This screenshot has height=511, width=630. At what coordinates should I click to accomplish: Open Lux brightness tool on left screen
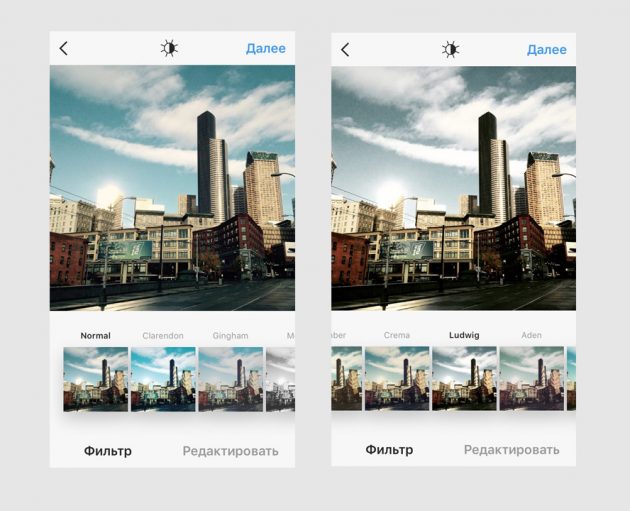[169, 48]
